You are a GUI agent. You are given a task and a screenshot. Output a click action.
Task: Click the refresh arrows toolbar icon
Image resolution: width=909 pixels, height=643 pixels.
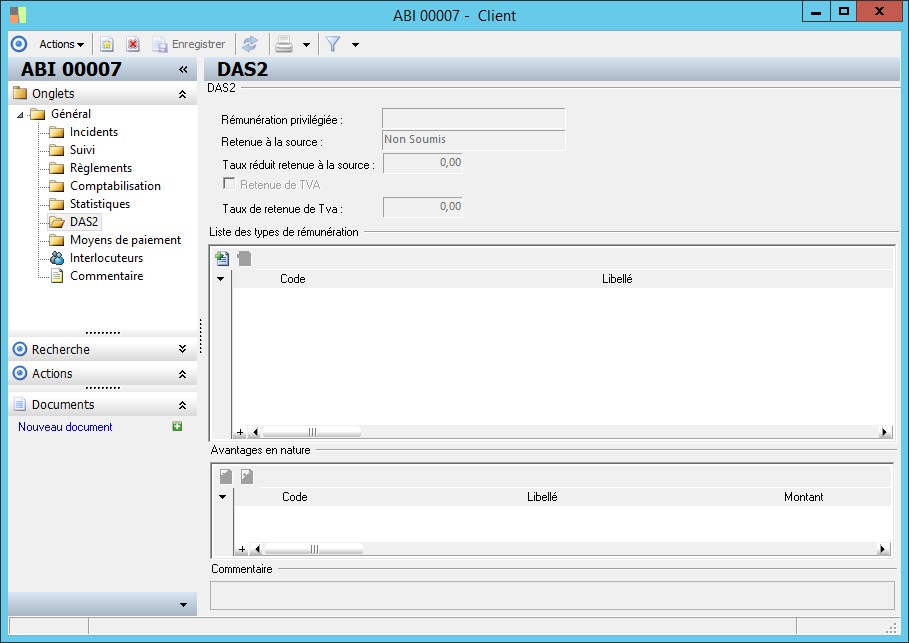coord(250,44)
